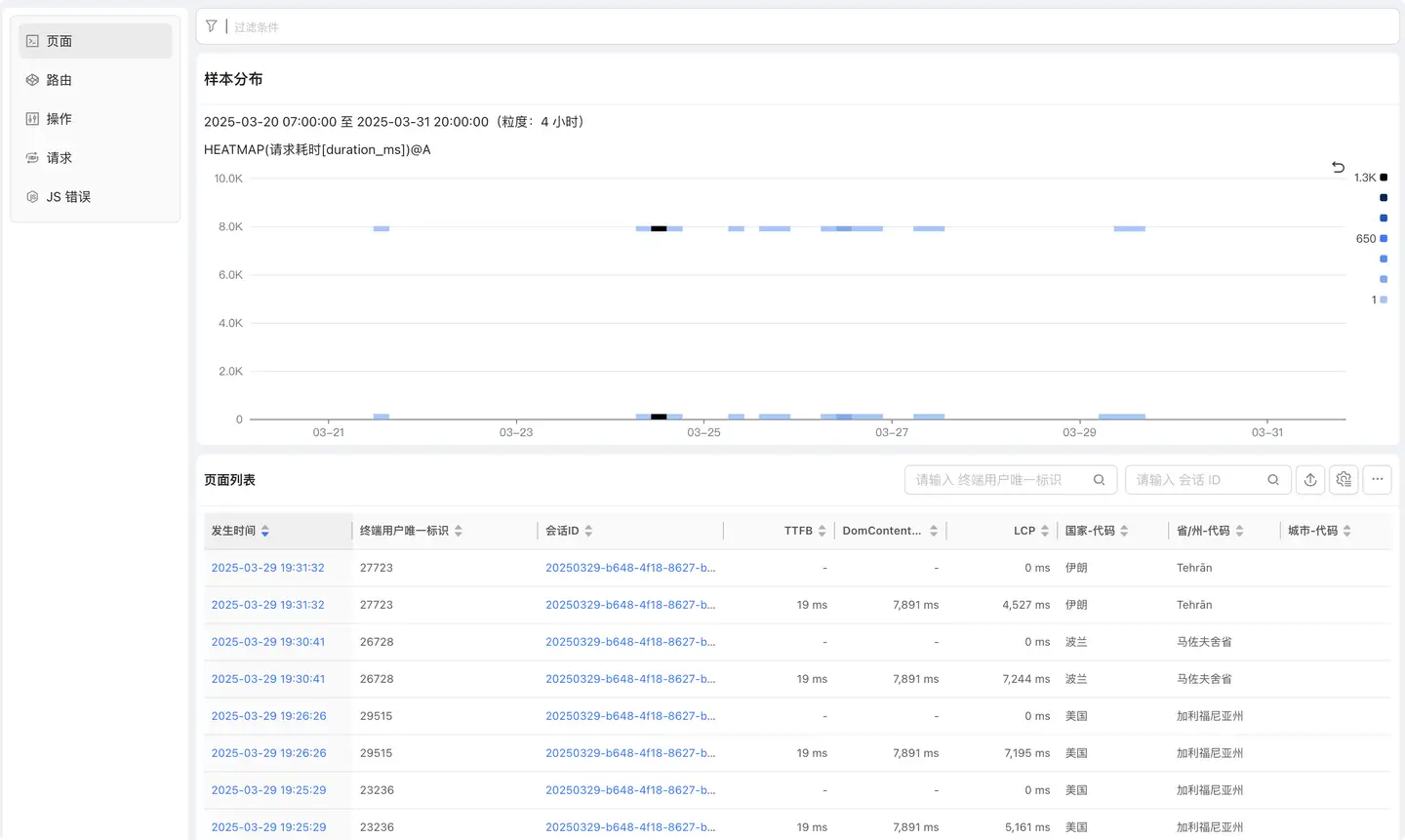1405x840 pixels.
Task: Open the 路由 menu item
Action: (x=60, y=80)
